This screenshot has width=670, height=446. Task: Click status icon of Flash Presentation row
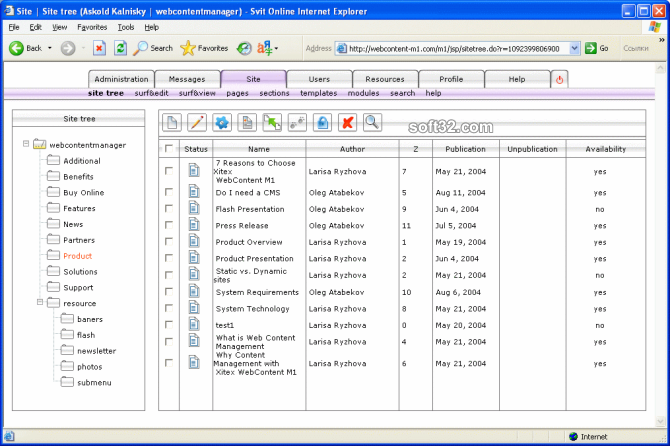(x=194, y=208)
